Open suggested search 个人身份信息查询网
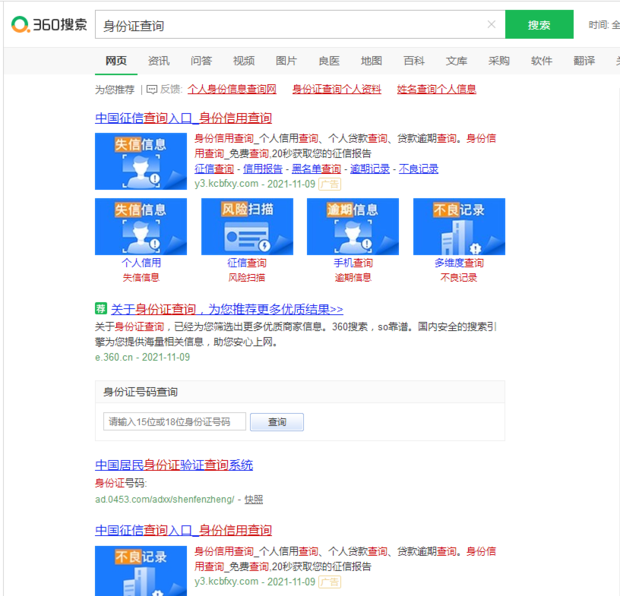The height and width of the screenshot is (596, 620). (x=232, y=89)
